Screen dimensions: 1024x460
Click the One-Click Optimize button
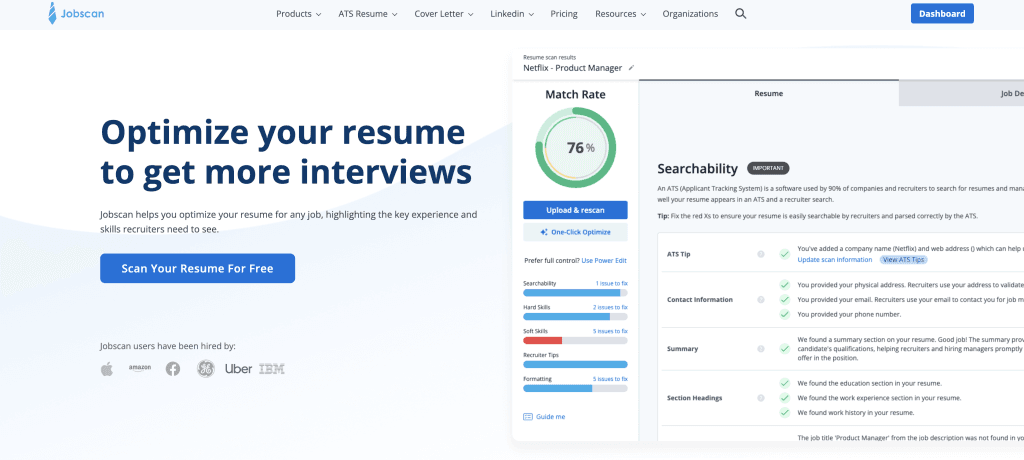click(x=575, y=232)
